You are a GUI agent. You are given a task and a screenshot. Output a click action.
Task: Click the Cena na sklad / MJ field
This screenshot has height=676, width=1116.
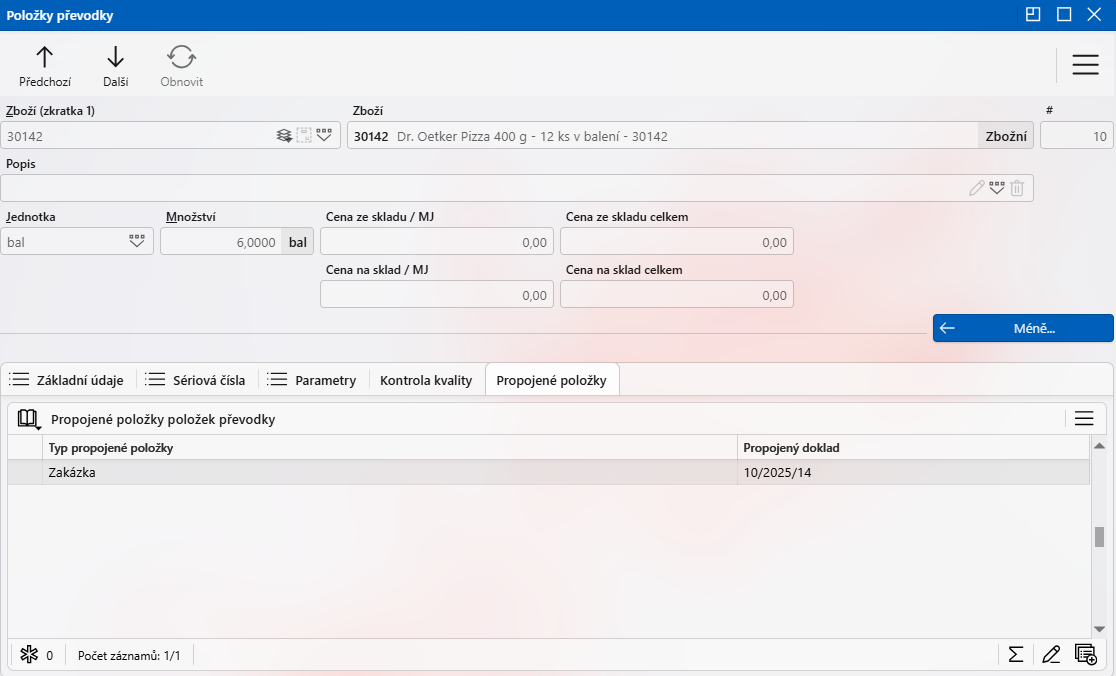point(437,295)
